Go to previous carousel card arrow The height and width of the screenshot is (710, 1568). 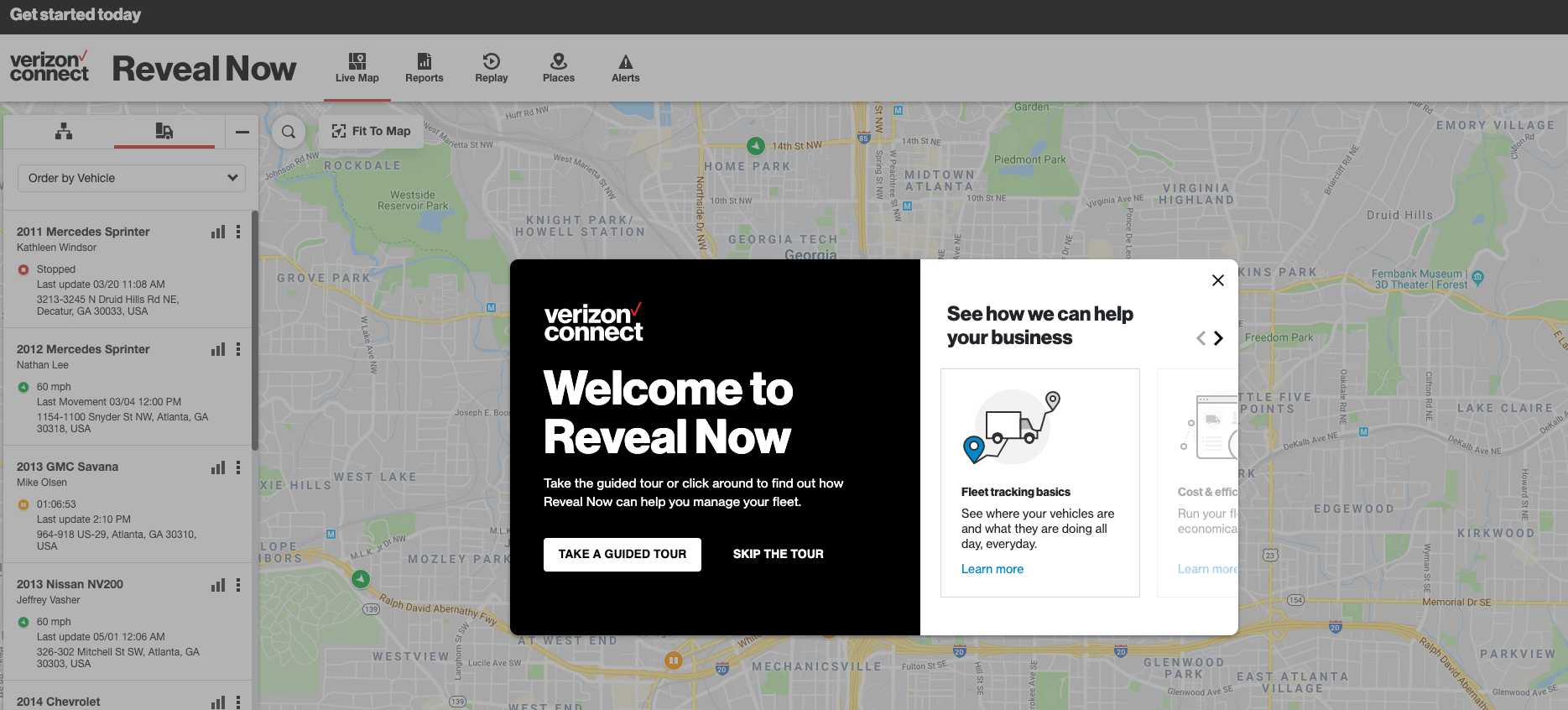pos(1201,338)
